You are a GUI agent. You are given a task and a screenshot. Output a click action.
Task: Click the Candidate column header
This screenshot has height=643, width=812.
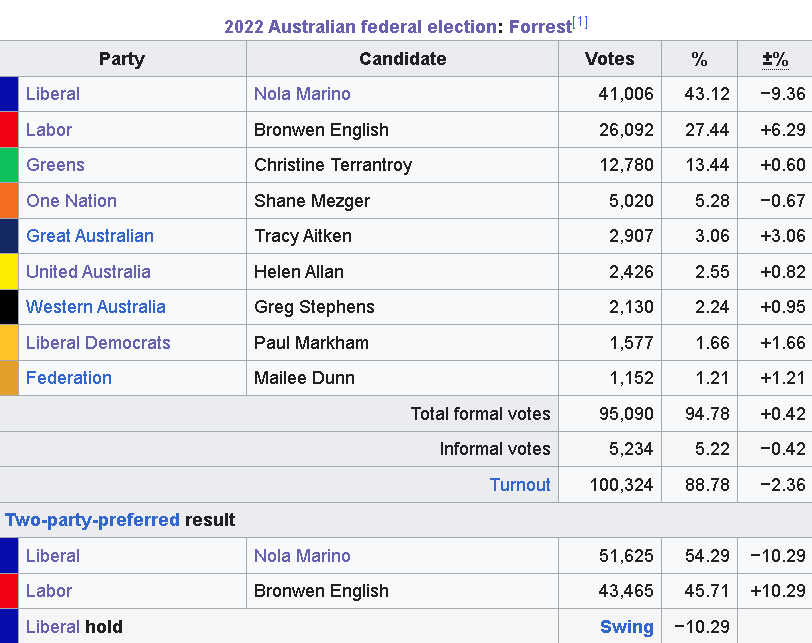click(x=402, y=59)
